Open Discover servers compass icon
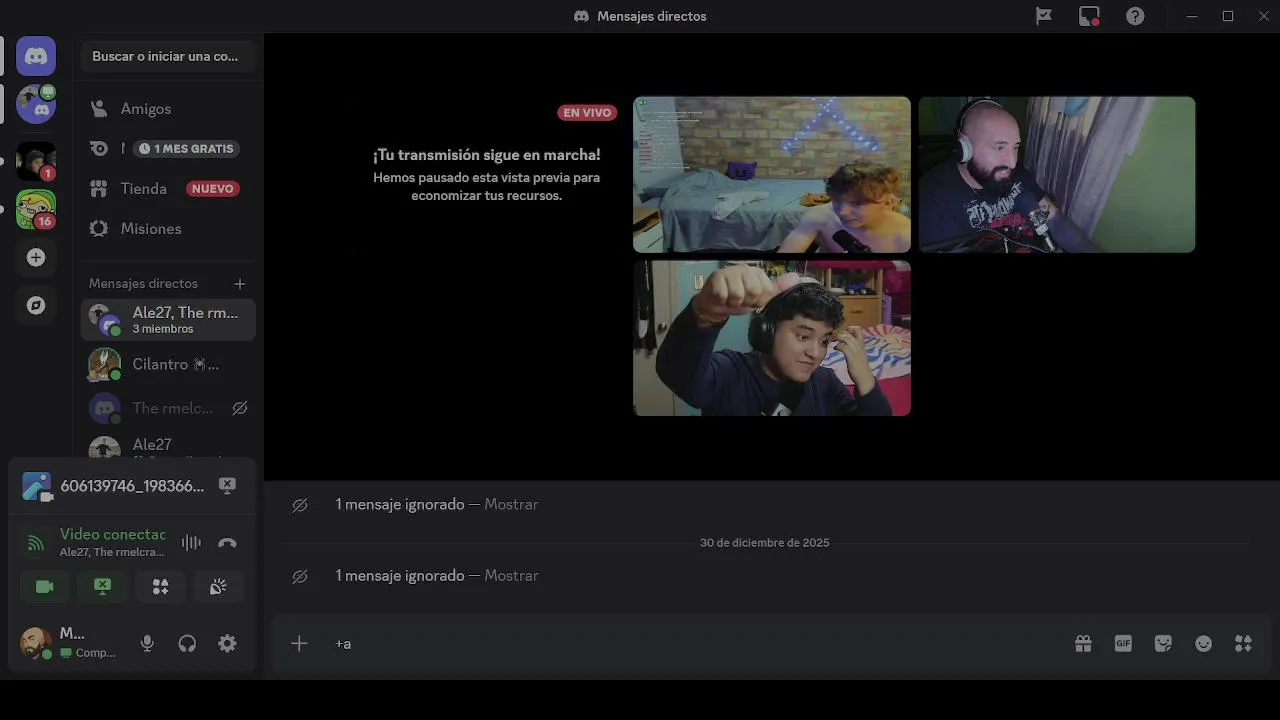1280x720 pixels. tap(36, 305)
